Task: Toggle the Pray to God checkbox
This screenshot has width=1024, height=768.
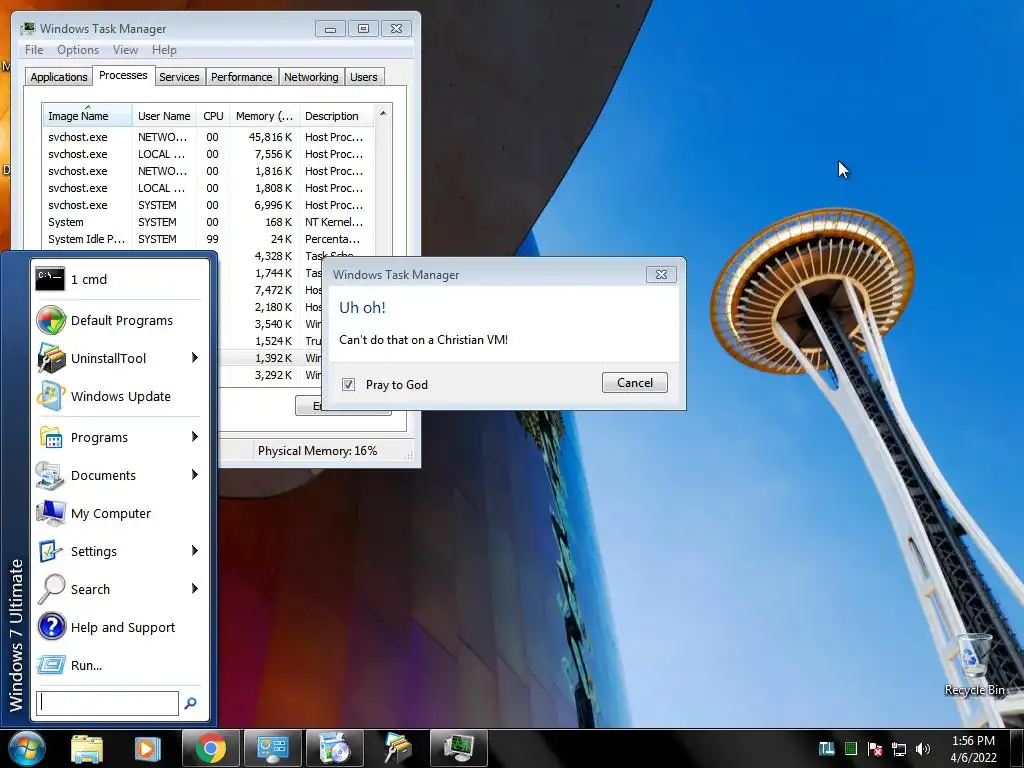Action: click(x=349, y=385)
